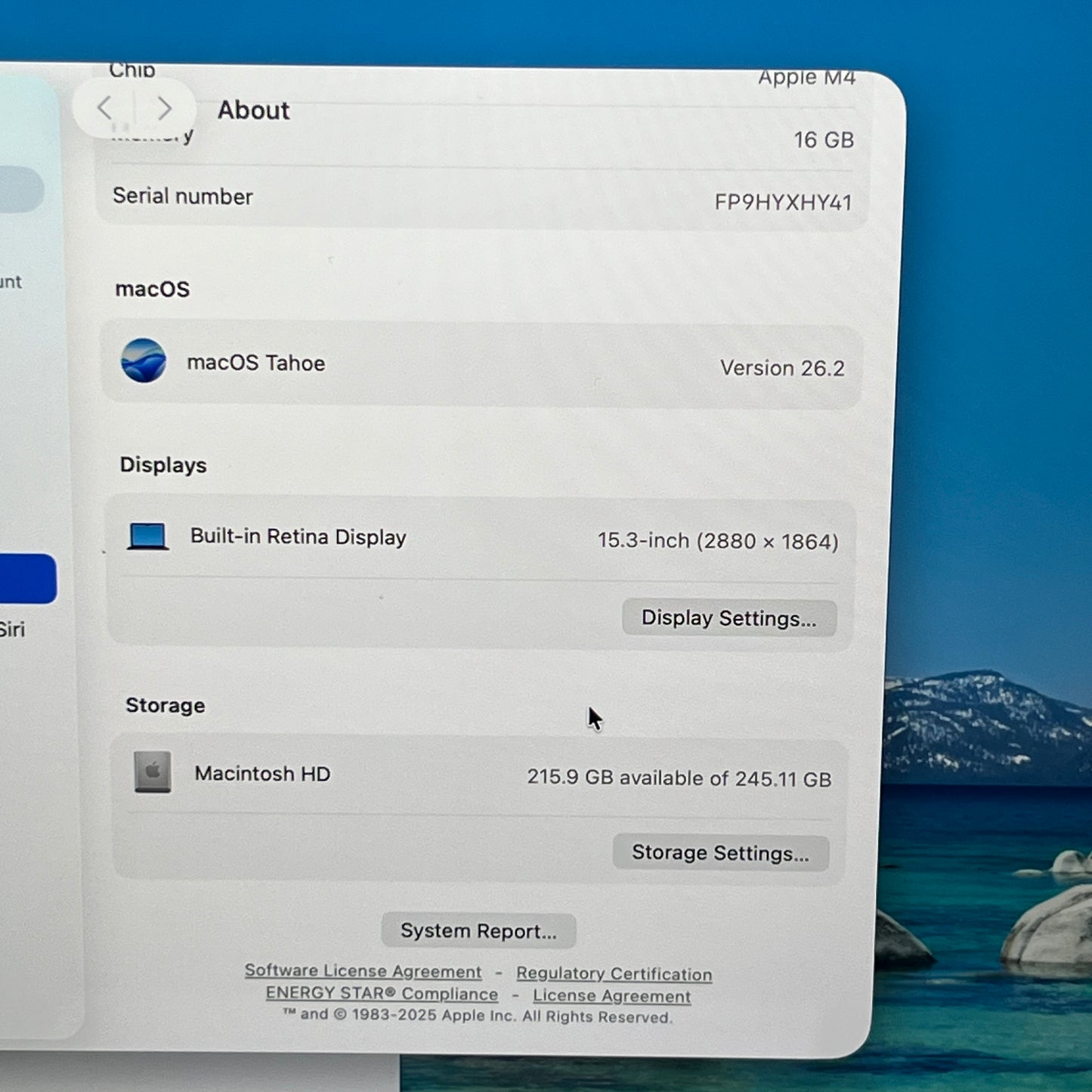
Task: Click the macOS Tahoe label
Action: pyautogui.click(x=256, y=363)
